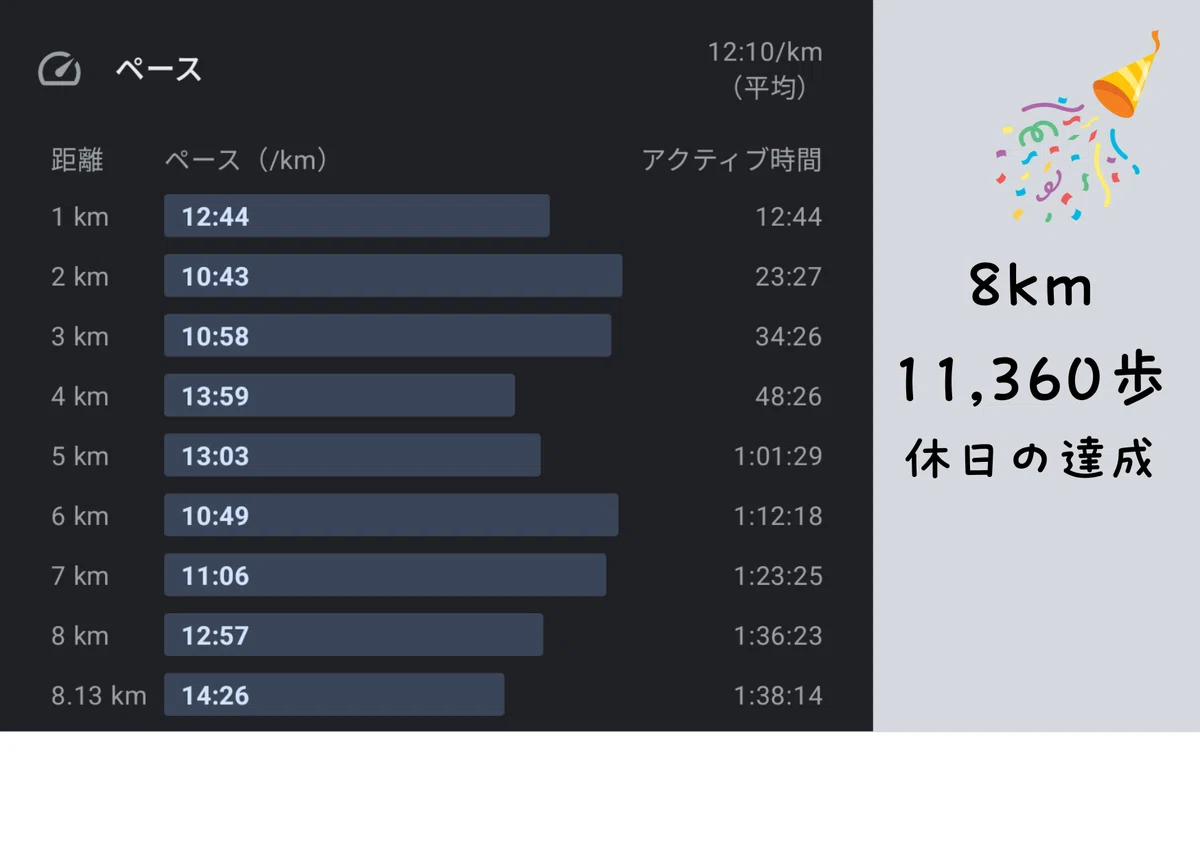
Task: Click the 12:10/km average pace value
Action: pyautogui.click(x=765, y=53)
